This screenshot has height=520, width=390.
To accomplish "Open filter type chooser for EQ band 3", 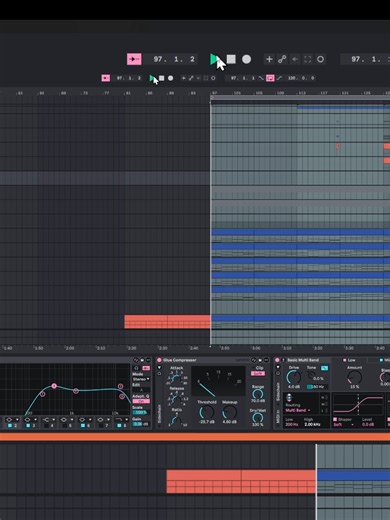I will (30, 420).
